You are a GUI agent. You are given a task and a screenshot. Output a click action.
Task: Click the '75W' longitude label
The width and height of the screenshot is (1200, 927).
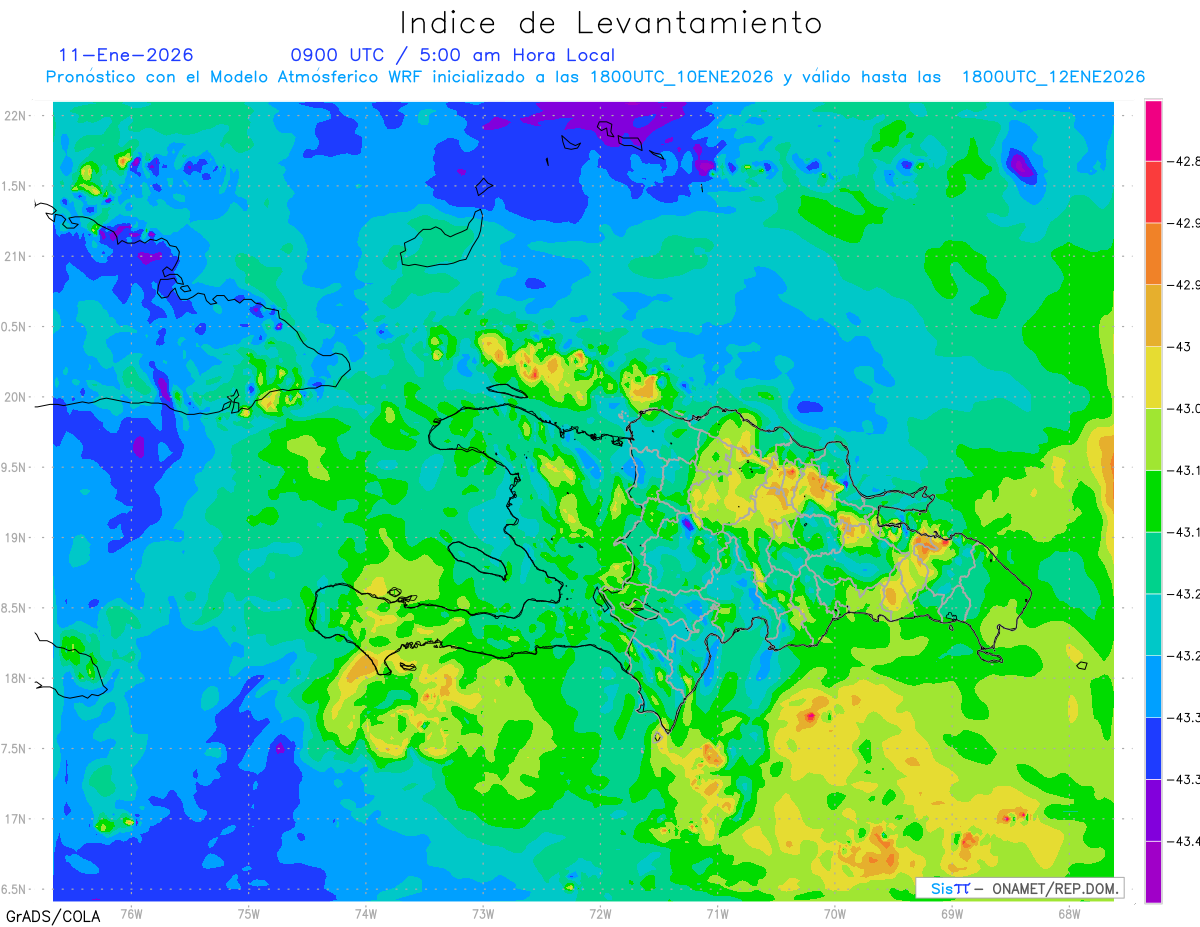pos(248,913)
